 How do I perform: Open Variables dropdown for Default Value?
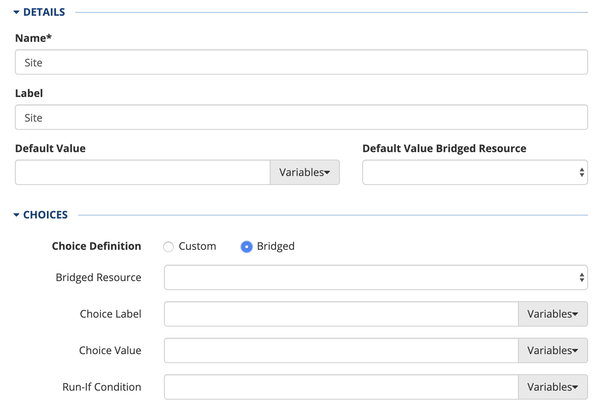pos(305,172)
